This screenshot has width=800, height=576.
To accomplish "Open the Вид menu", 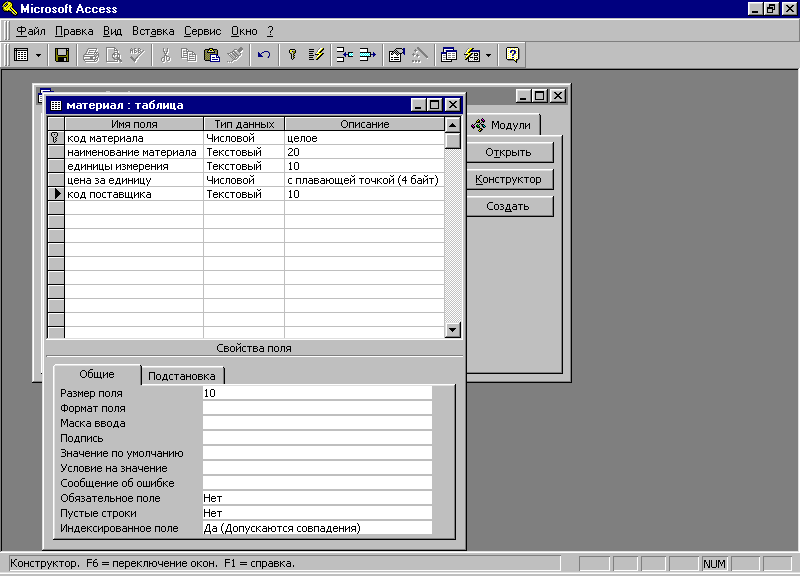I will point(112,31).
